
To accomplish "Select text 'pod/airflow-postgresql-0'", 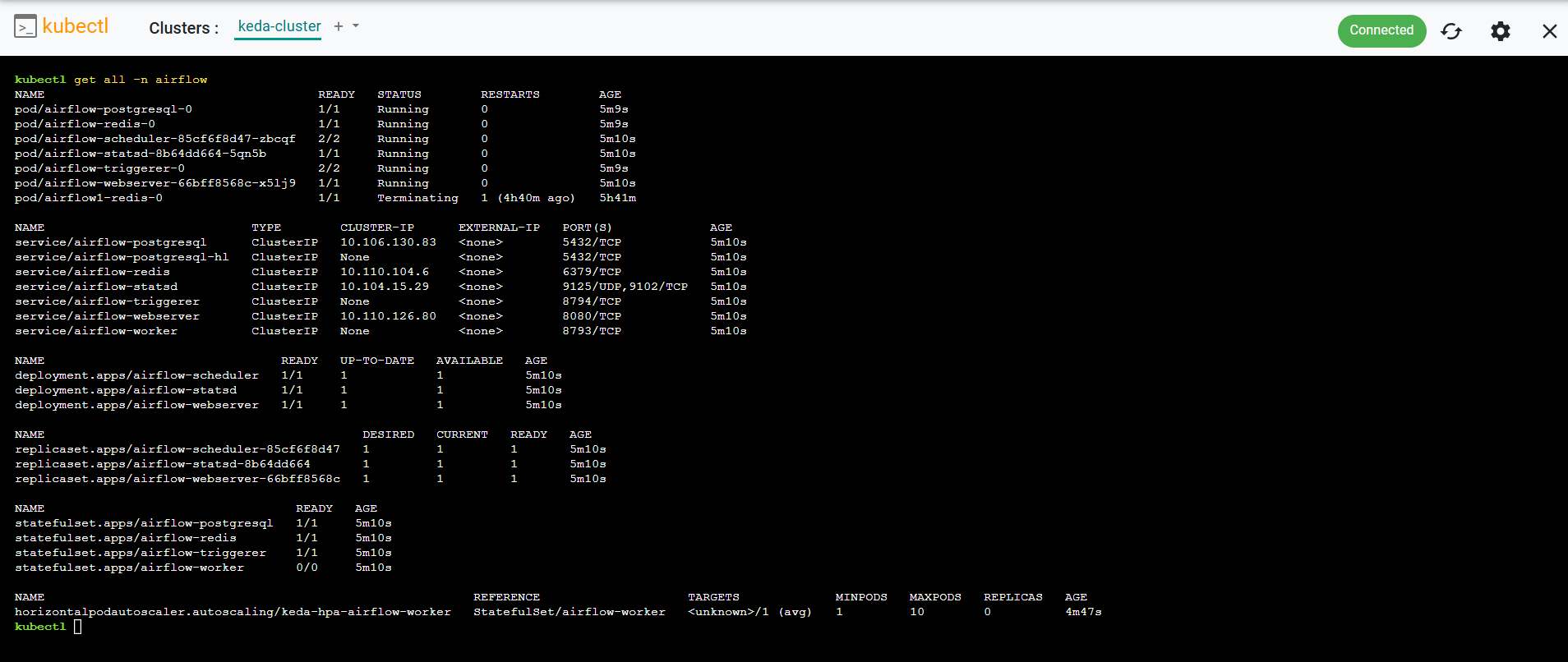I will tap(104, 109).
